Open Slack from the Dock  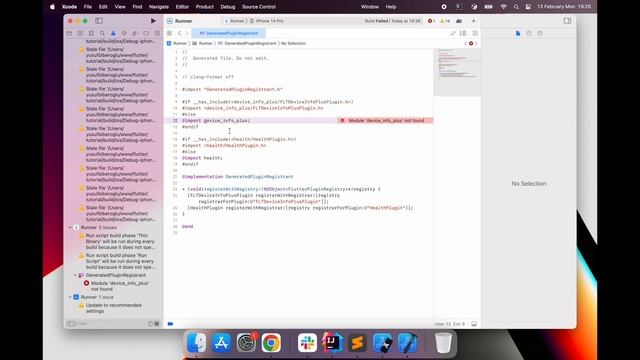(x=307, y=342)
